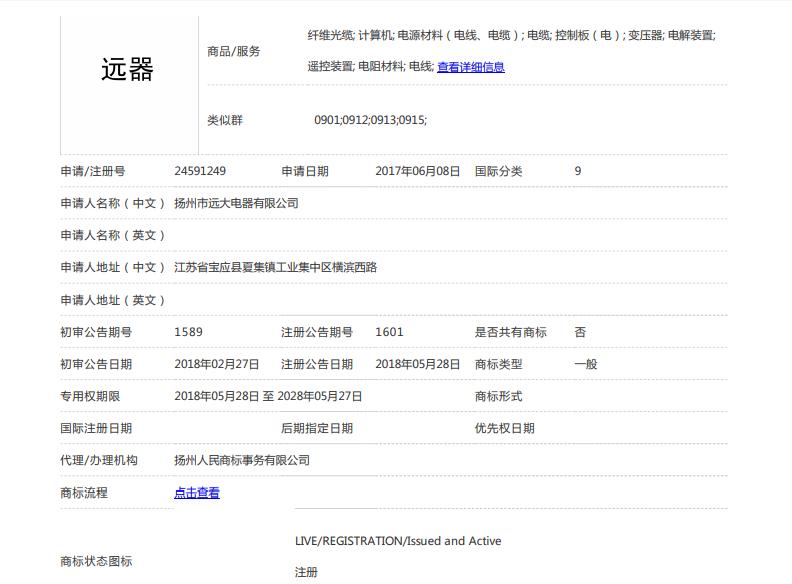Click the goods text 遥控装置; 电阻材料; 电线;
Viewport: 792px width, 584px height.
tap(371, 67)
